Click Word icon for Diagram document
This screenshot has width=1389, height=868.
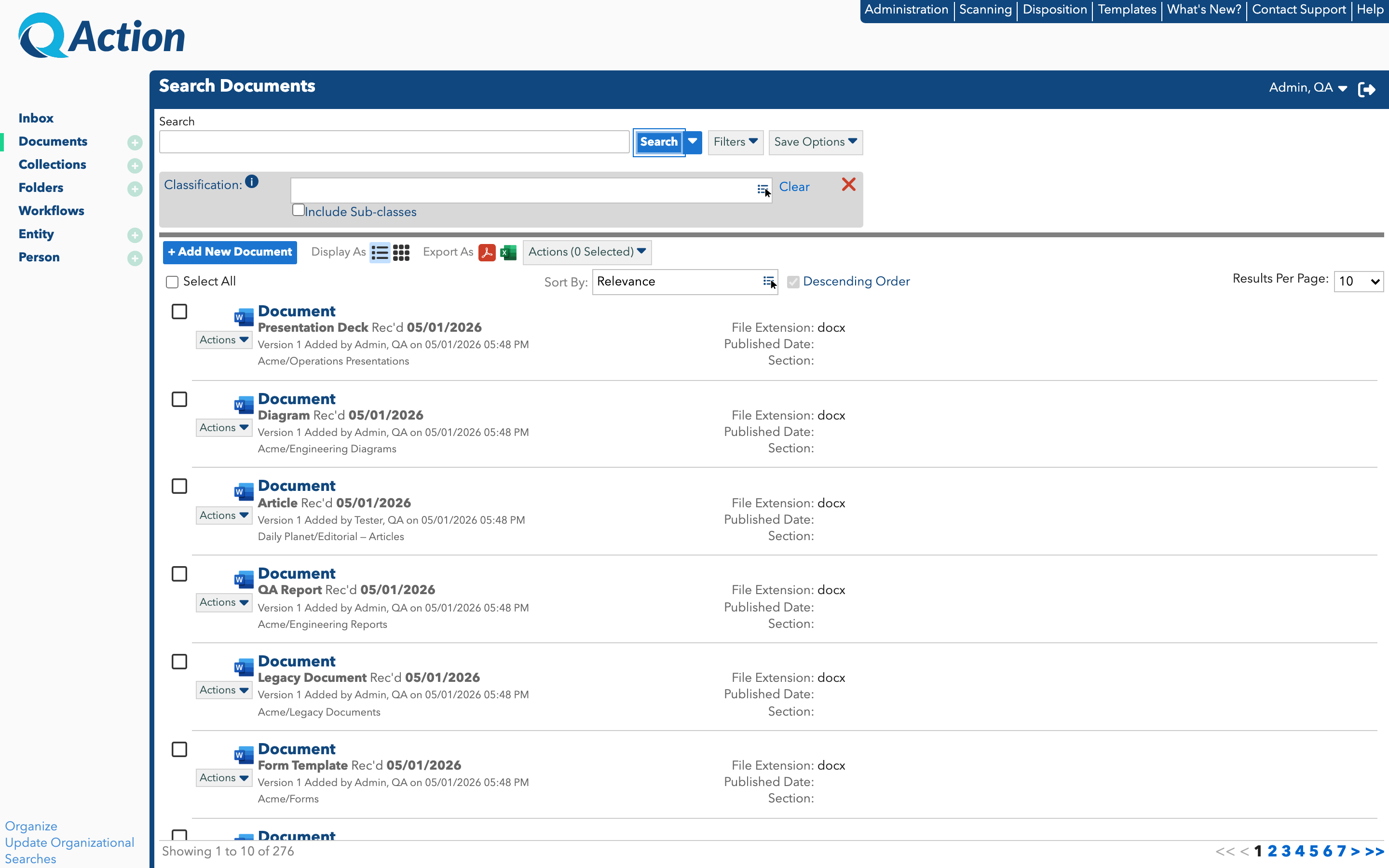pos(244,404)
